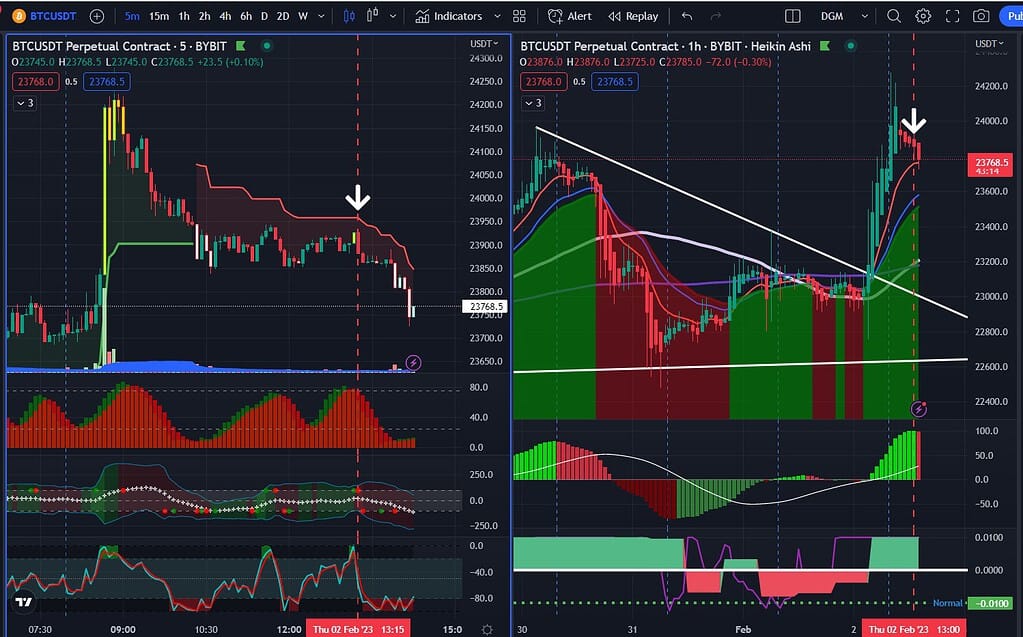Click red sell price 23768.0 on left chart
Image resolution: width=1023 pixels, height=637 pixels.
35,82
